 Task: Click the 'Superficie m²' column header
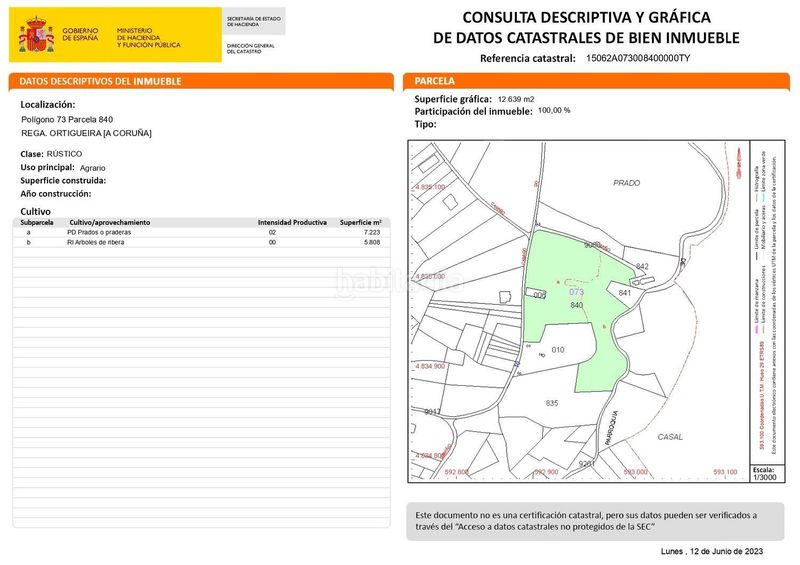(361, 223)
